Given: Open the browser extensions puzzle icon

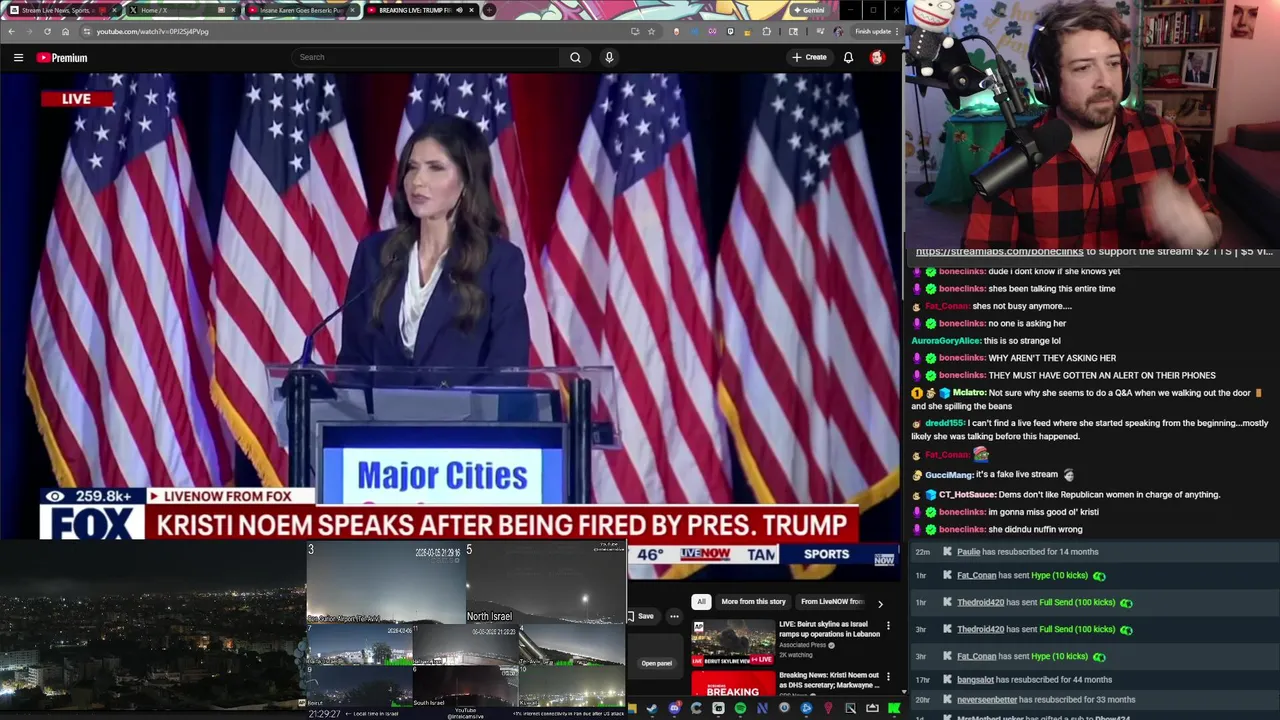Looking at the screenshot, I should pyautogui.click(x=767, y=31).
